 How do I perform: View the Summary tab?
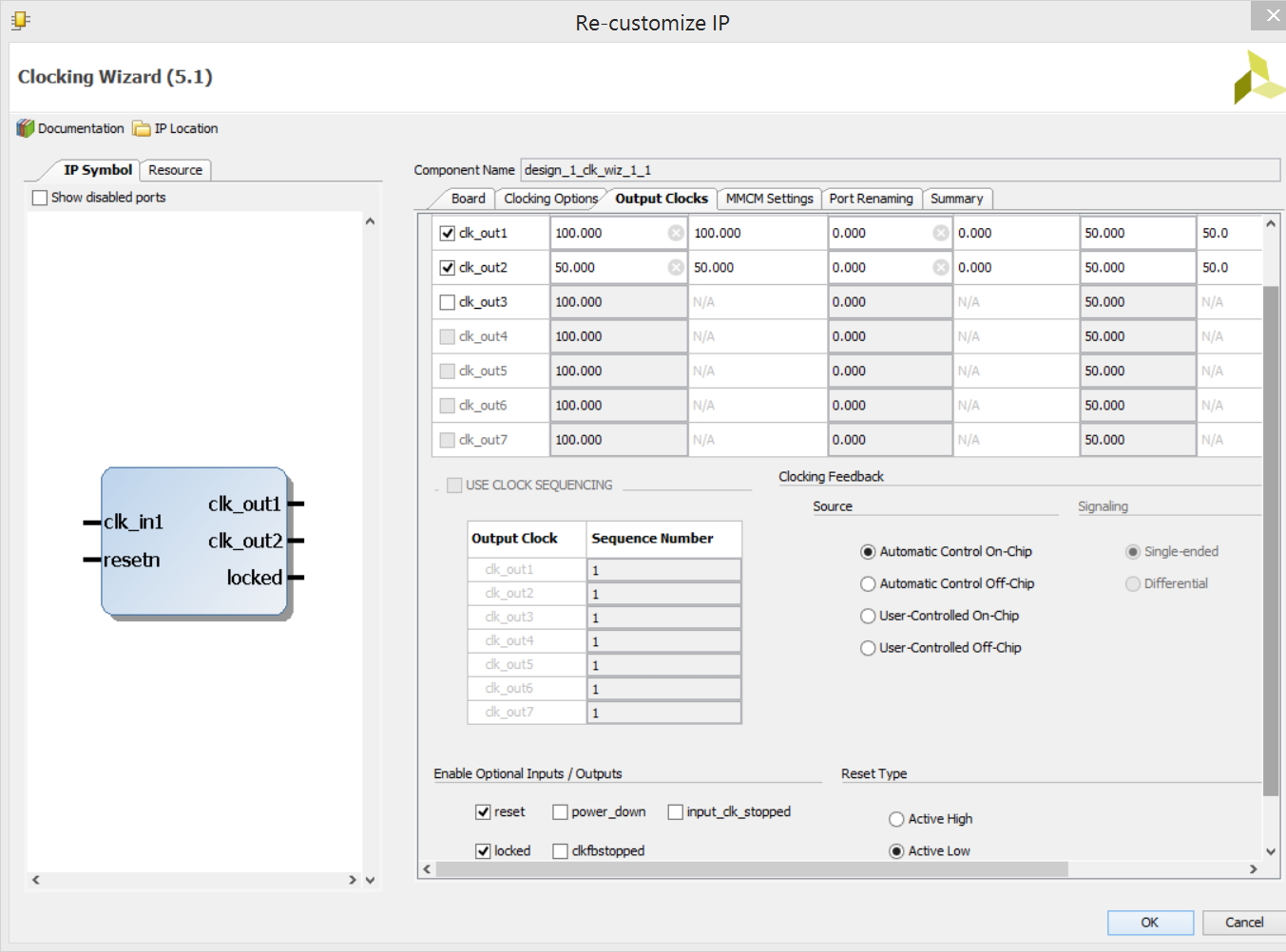coord(957,199)
